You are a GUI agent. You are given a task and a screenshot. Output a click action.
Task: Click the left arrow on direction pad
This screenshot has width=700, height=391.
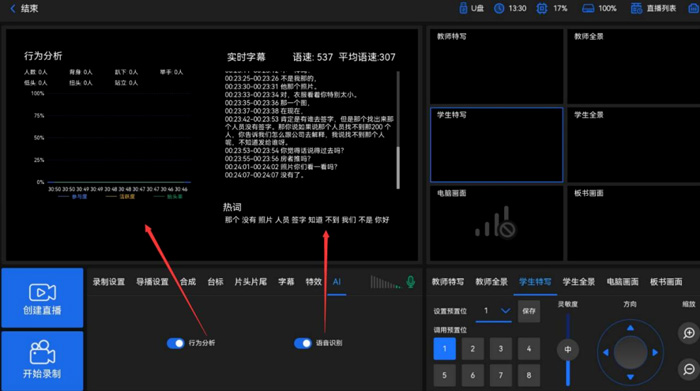(x=605, y=352)
